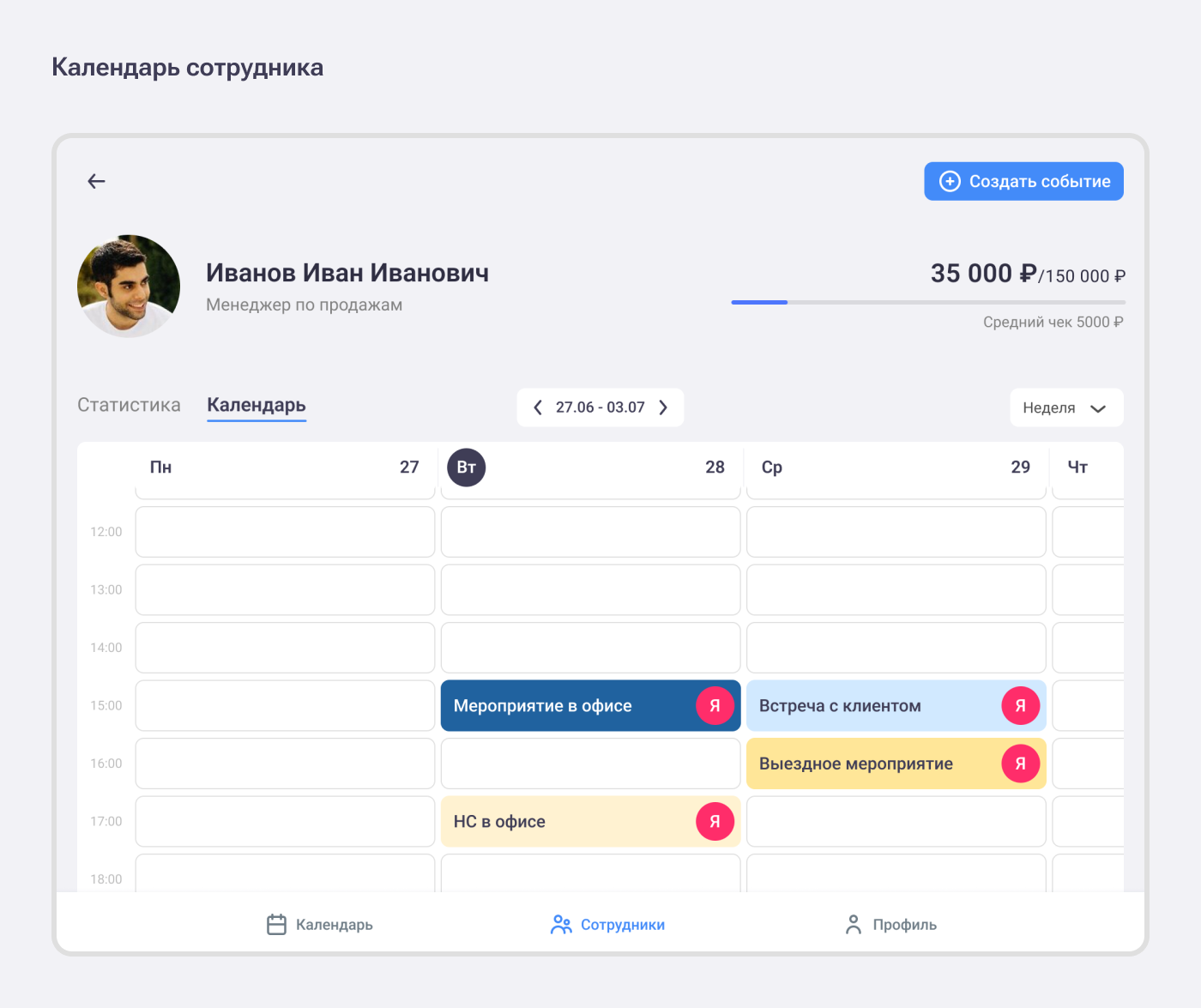Click the Я badge on НС в офисе

[x=715, y=822]
